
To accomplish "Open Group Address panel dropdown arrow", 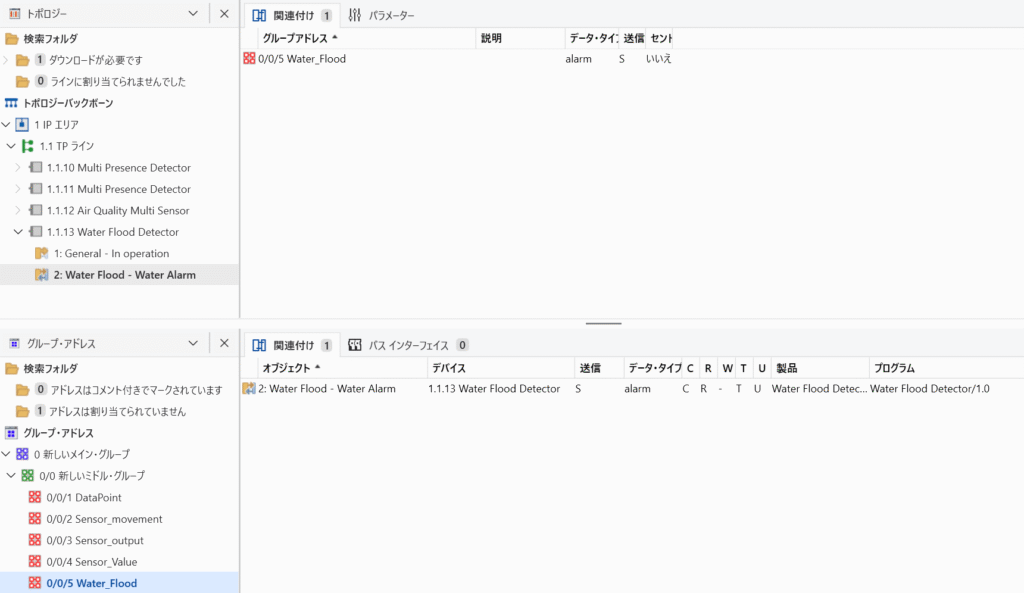I will tap(193, 344).
